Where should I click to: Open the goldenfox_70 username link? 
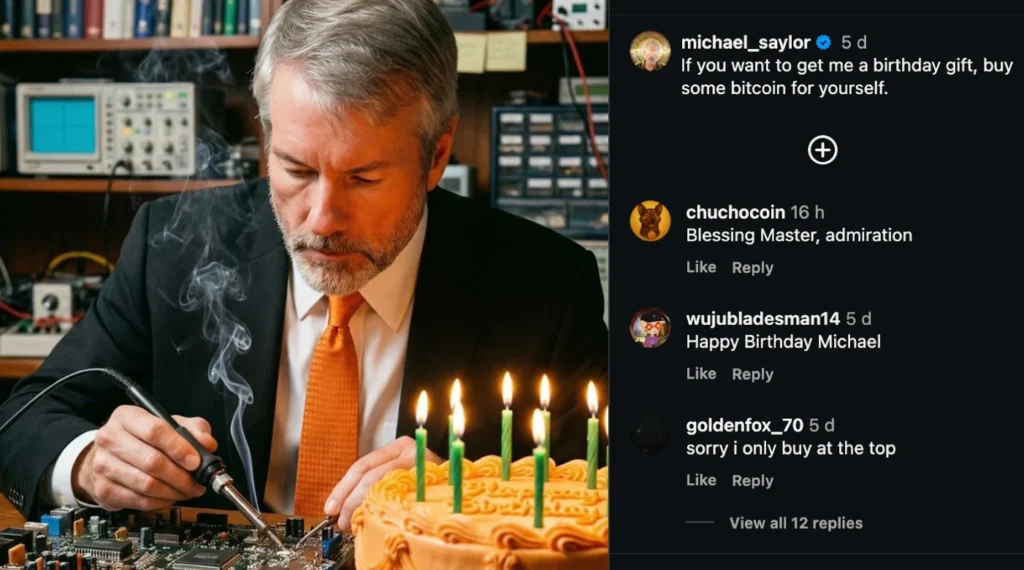point(745,425)
